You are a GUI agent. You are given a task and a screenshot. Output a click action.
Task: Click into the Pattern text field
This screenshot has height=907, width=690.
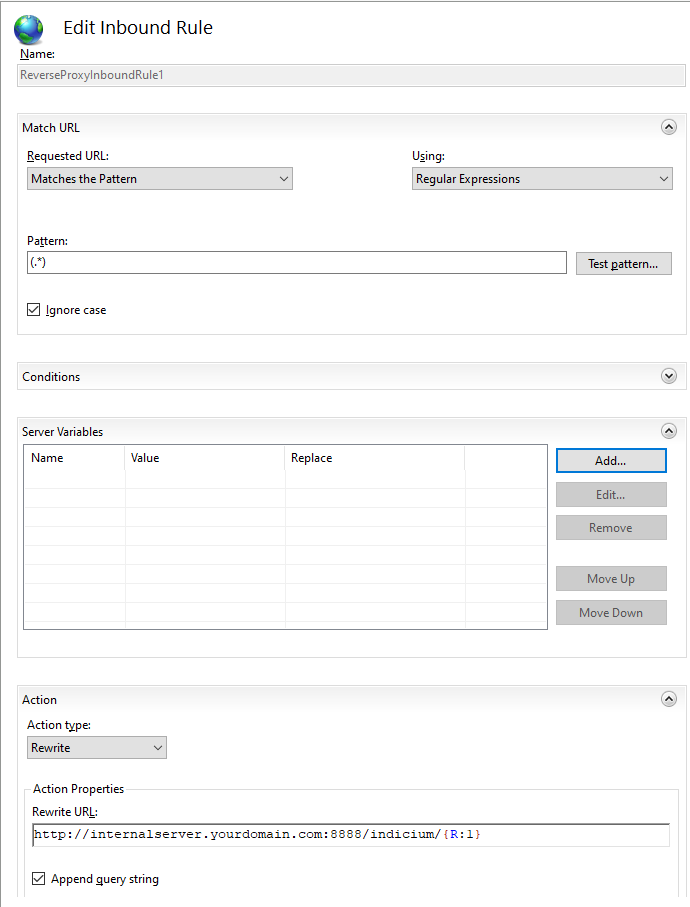[296, 263]
